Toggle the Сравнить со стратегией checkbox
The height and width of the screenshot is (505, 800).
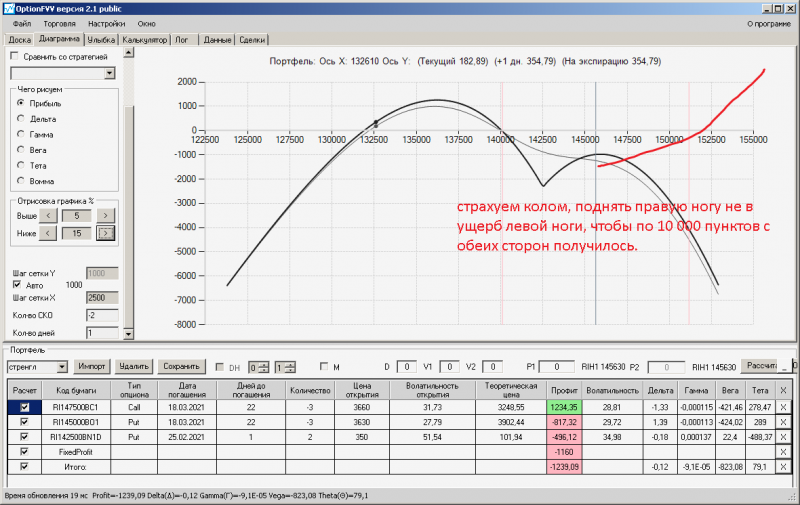(14, 56)
